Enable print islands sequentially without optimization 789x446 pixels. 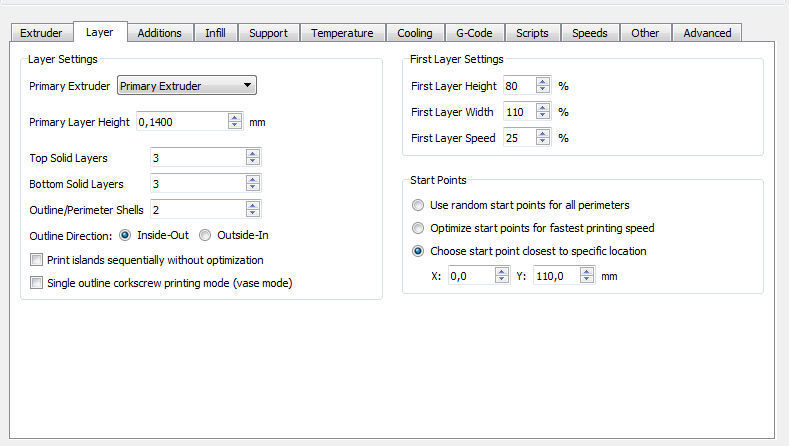coord(38,260)
